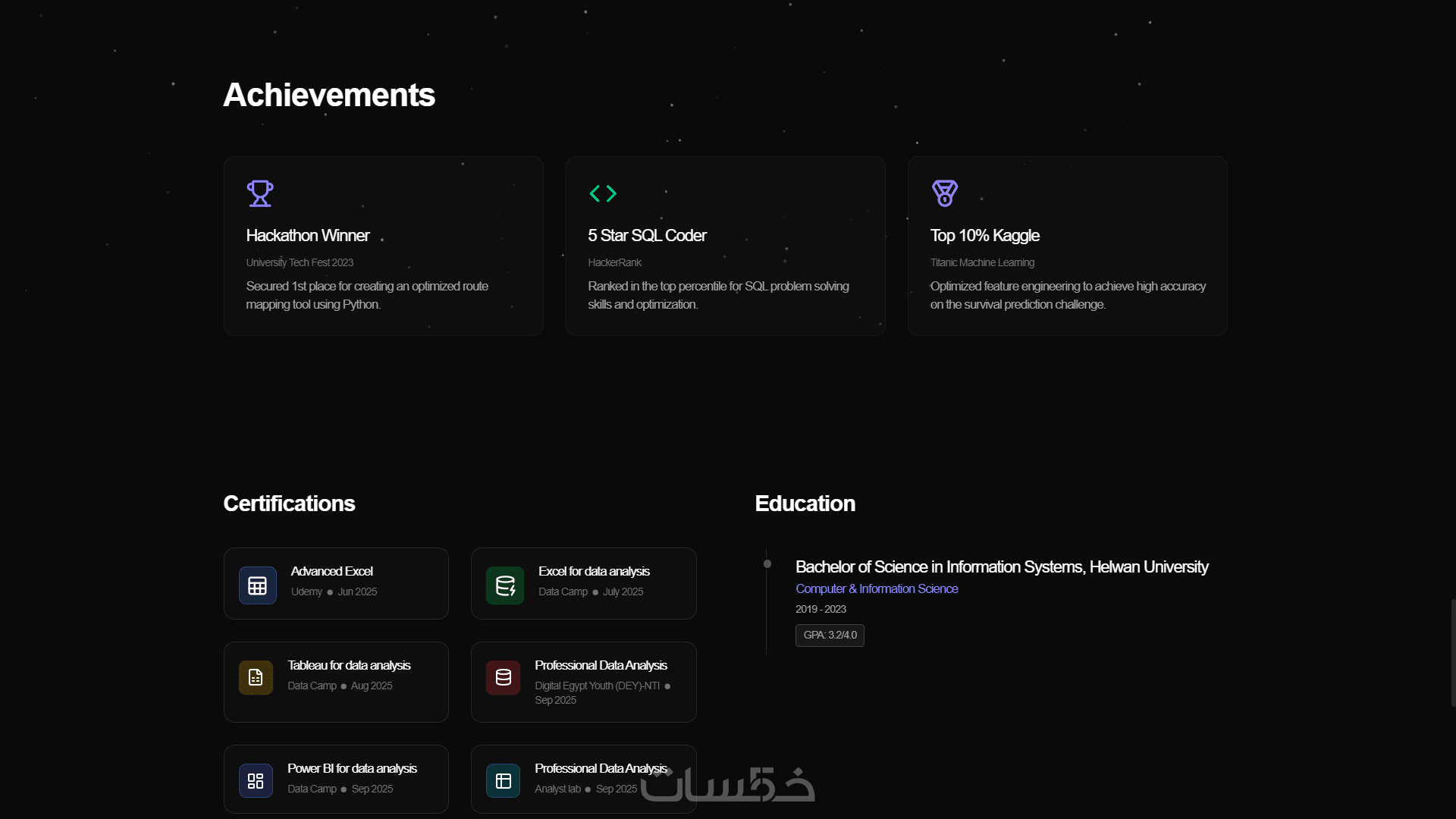This screenshot has width=1456, height=819.
Task: Click the education timeline dot marker
Action: pos(767,563)
